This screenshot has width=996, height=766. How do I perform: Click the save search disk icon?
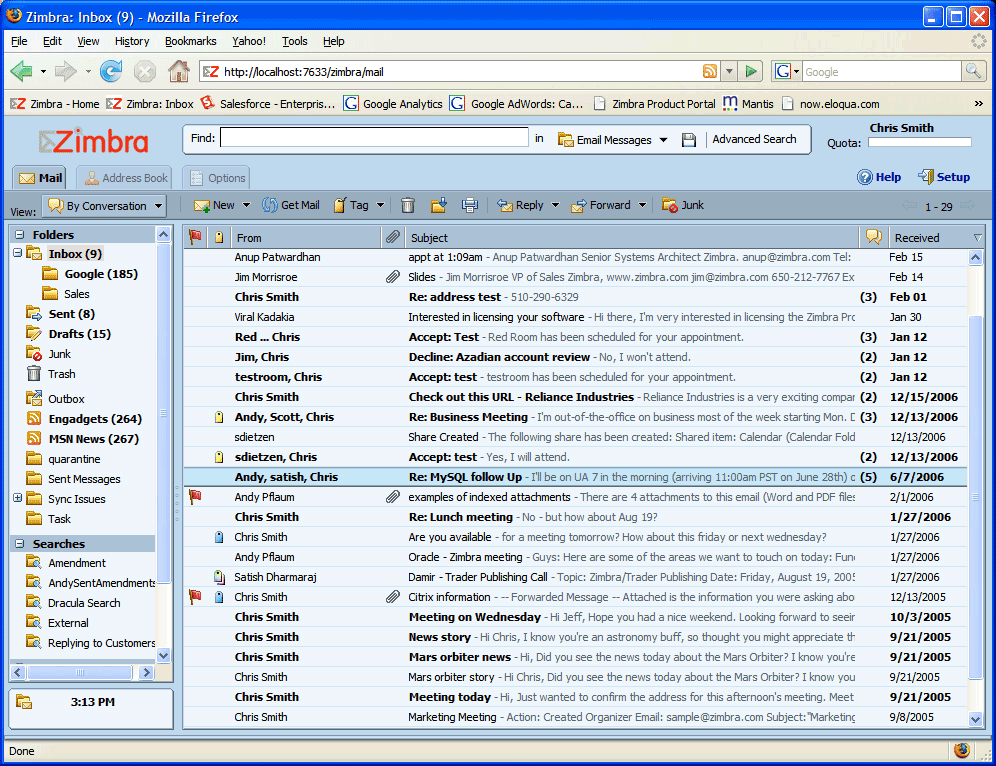tap(689, 140)
